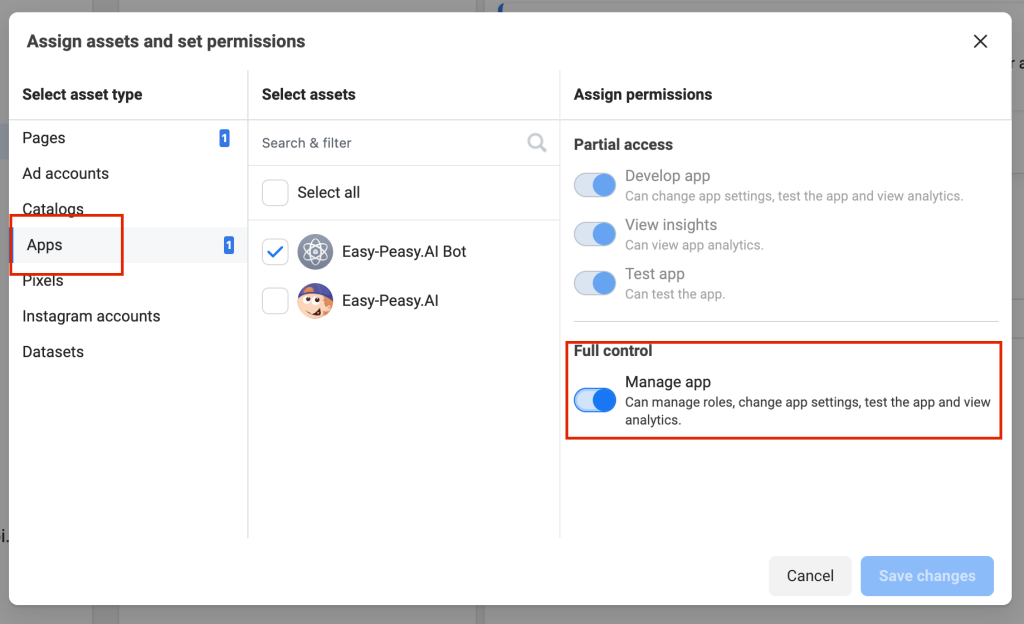1024x624 pixels.
Task: Click the Easy-Peasy.AI mascot avatar
Action: [x=315, y=301]
